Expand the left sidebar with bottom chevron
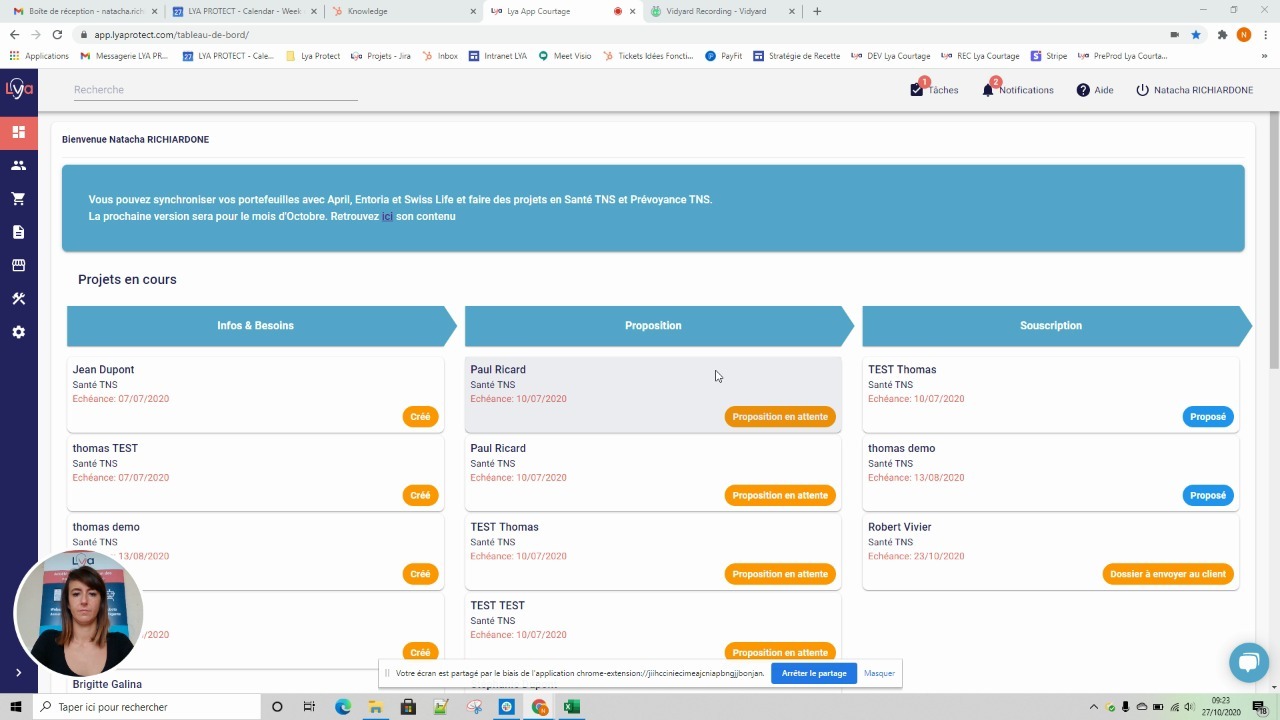 click(x=18, y=673)
